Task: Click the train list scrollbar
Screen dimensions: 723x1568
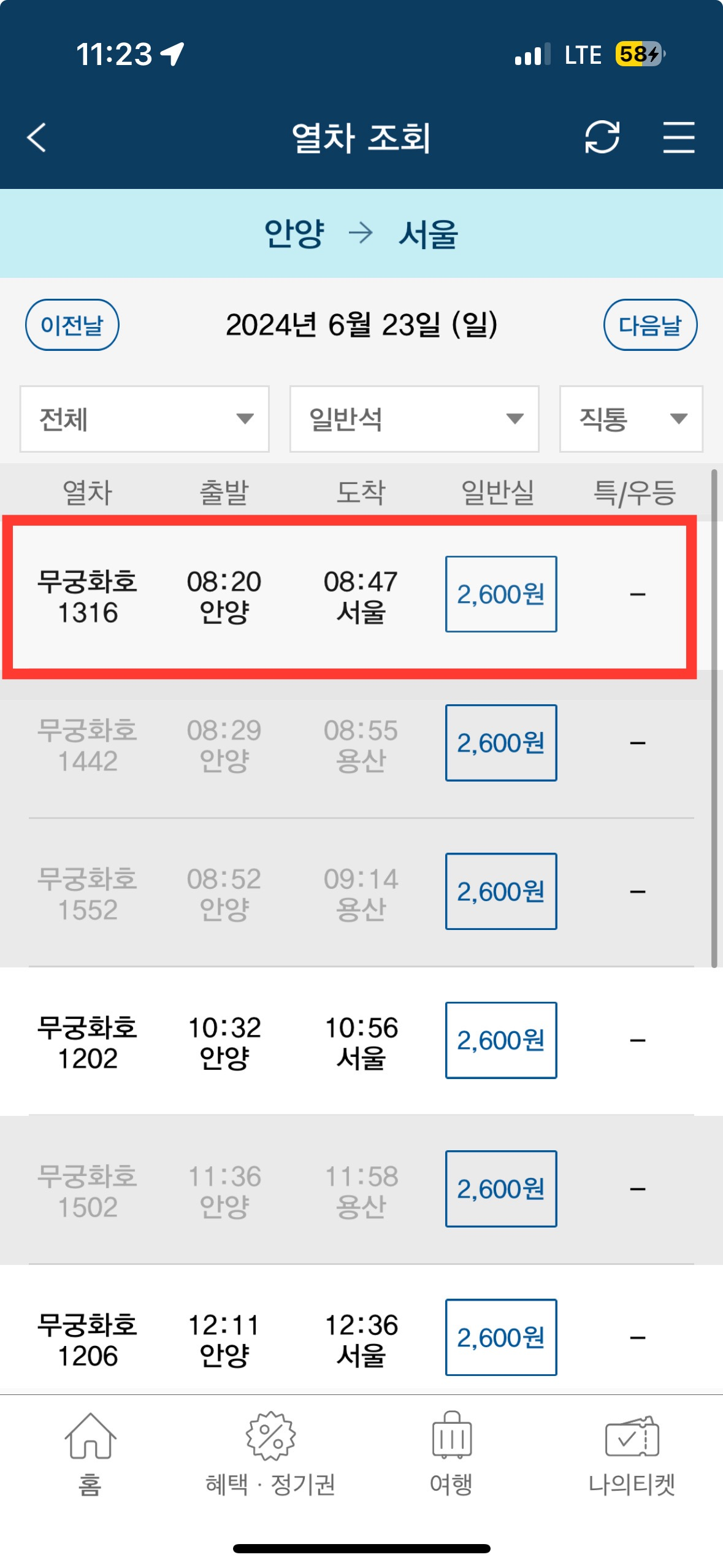Action: point(714,718)
